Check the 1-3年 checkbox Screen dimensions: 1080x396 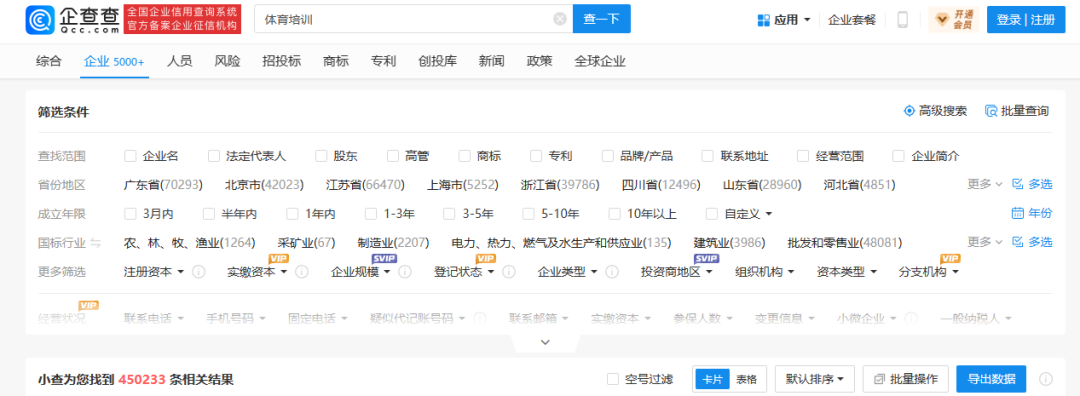point(371,213)
